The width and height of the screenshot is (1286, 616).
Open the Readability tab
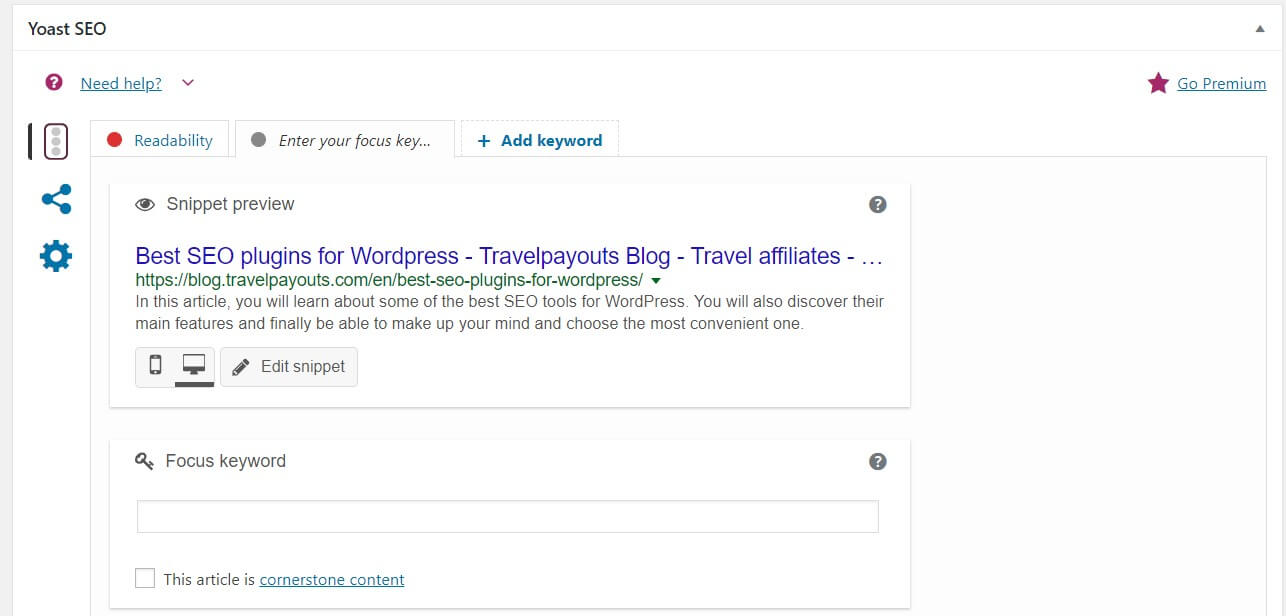(x=160, y=140)
